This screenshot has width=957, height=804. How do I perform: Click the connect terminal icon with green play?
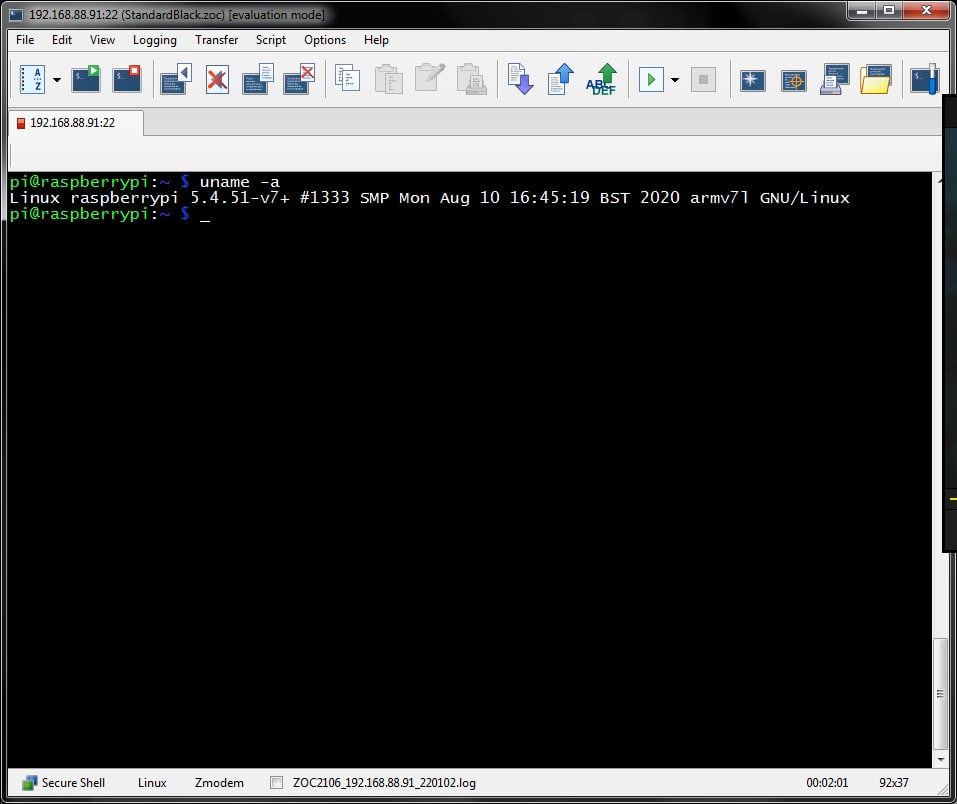point(86,79)
